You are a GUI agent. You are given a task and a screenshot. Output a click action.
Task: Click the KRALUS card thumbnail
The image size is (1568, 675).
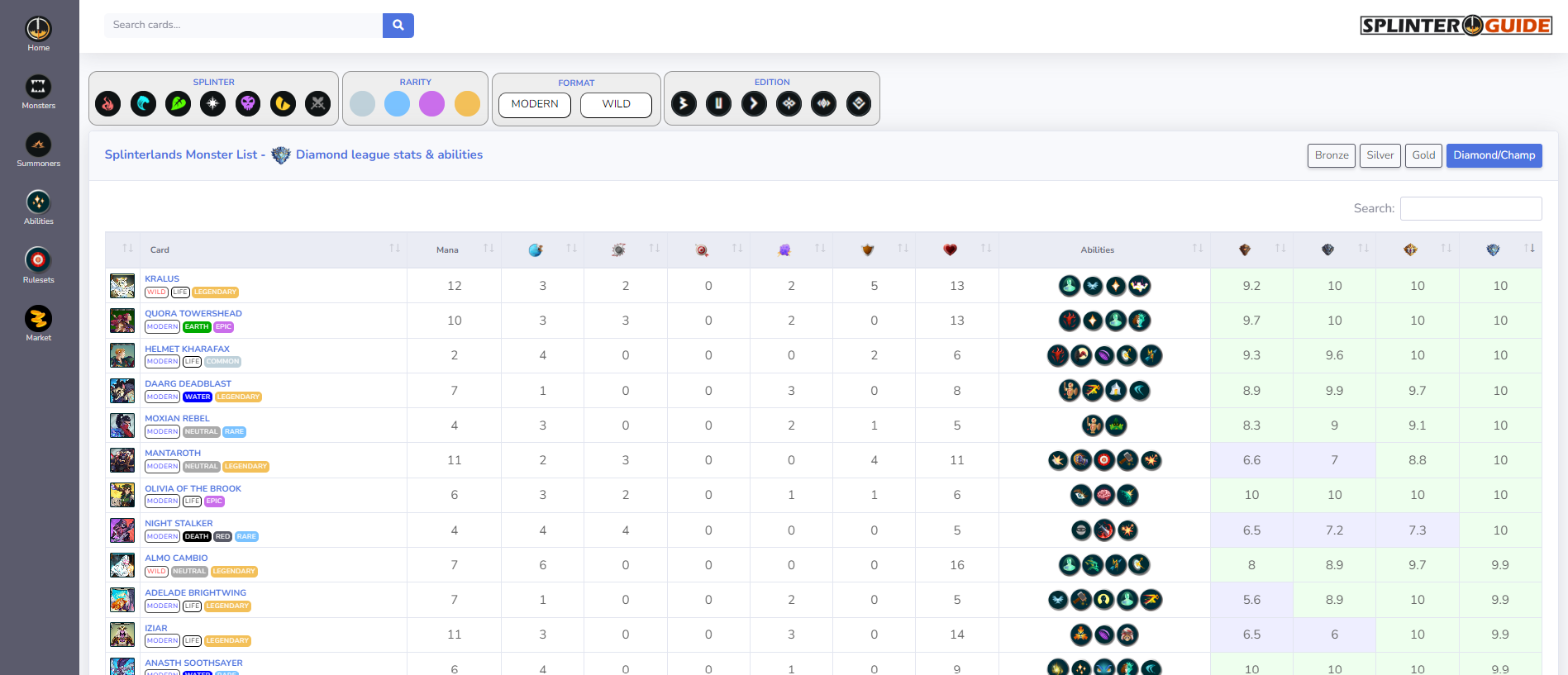pos(122,286)
